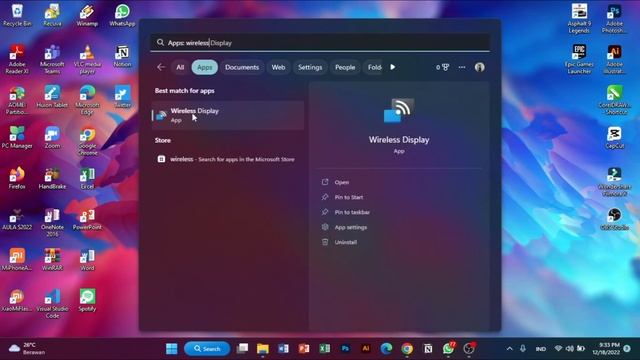Viewport: 640px width, 360px height.
Task: Pin Wireless Display to taskbar
Action: 352,212
